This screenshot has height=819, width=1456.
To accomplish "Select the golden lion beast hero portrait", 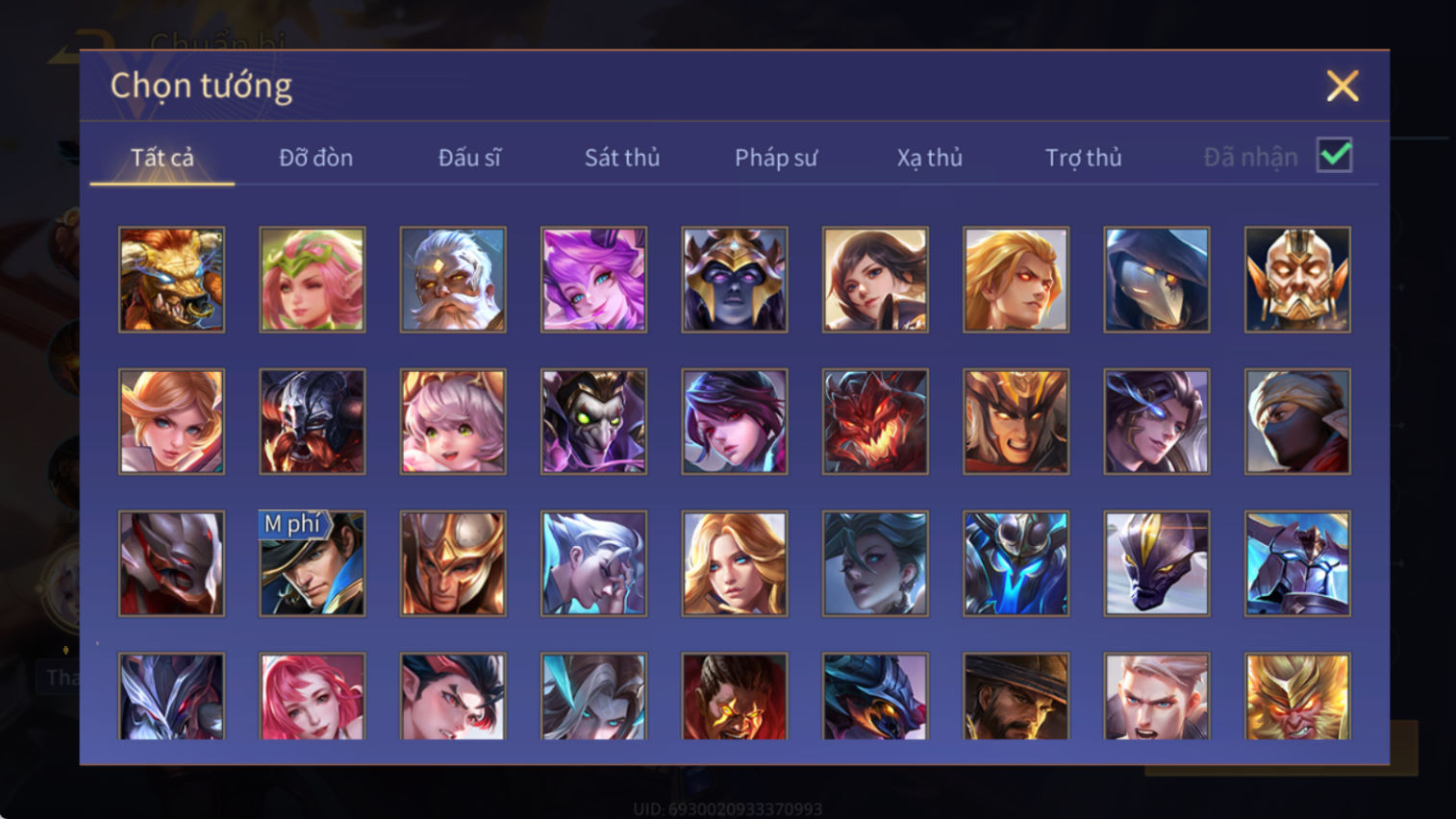I will 171,280.
